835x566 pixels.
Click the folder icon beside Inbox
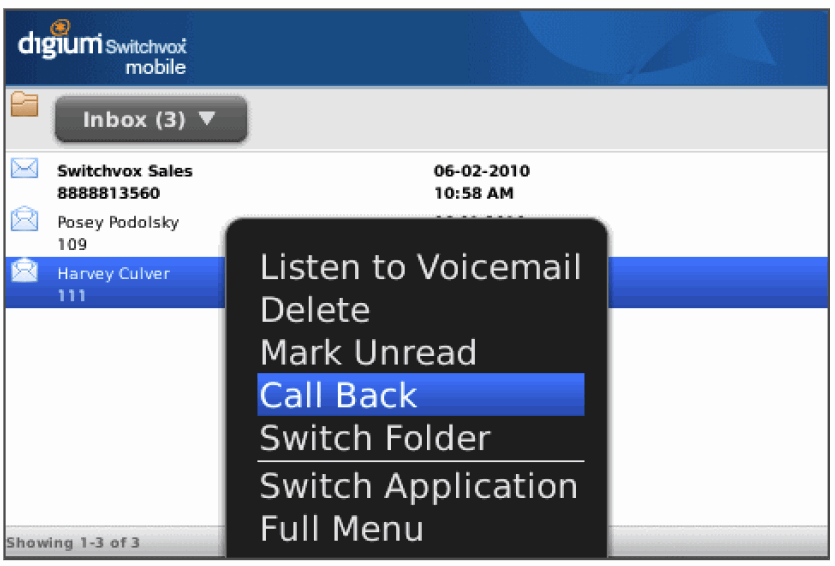pyautogui.click(x=24, y=104)
